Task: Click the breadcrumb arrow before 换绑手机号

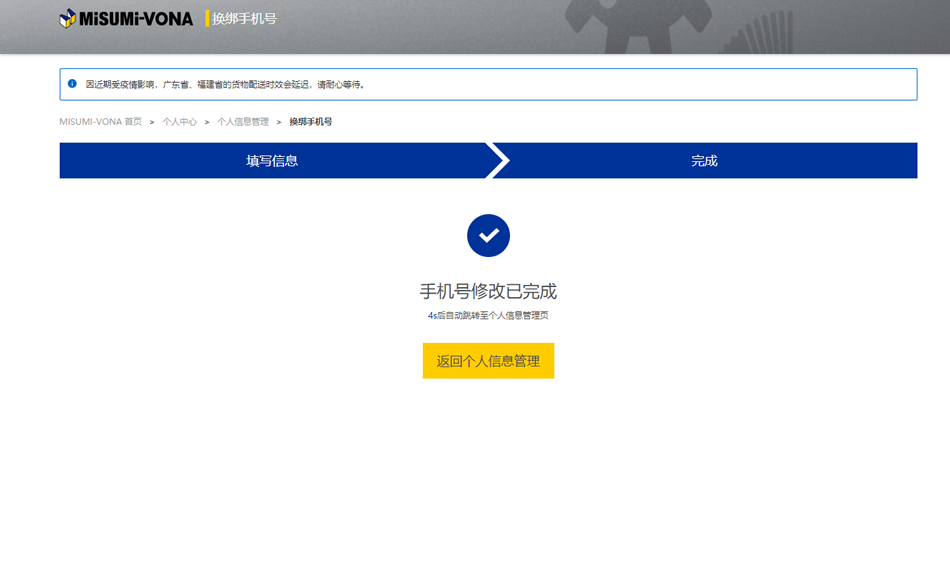Action: (279, 122)
